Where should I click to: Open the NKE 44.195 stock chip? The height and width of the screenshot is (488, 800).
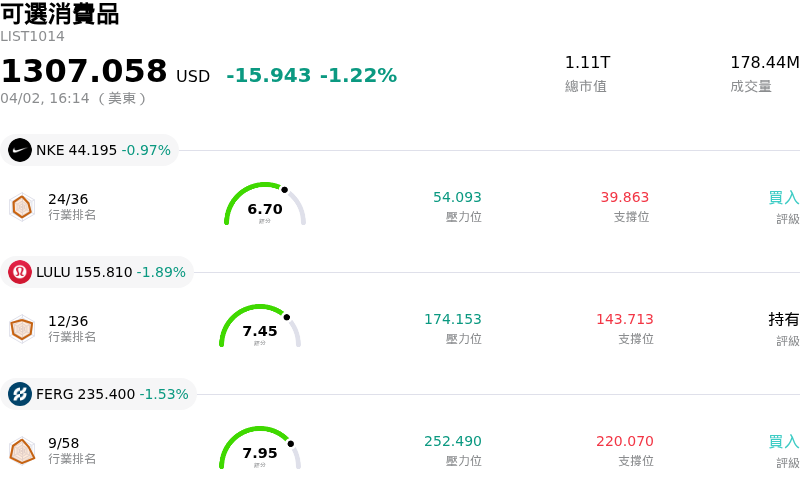tap(90, 150)
